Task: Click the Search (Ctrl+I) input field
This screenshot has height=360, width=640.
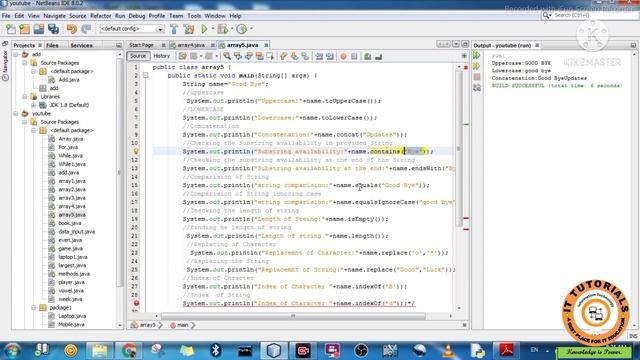Action: [x=591, y=15]
